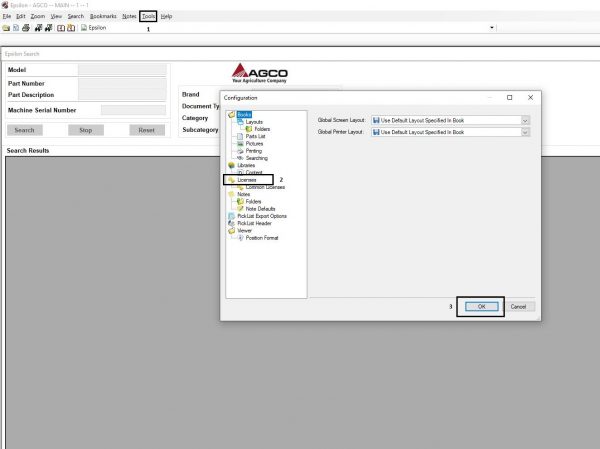Click the Layouts tree node icon
The width and height of the screenshot is (600, 449).
pyautogui.click(x=240, y=122)
